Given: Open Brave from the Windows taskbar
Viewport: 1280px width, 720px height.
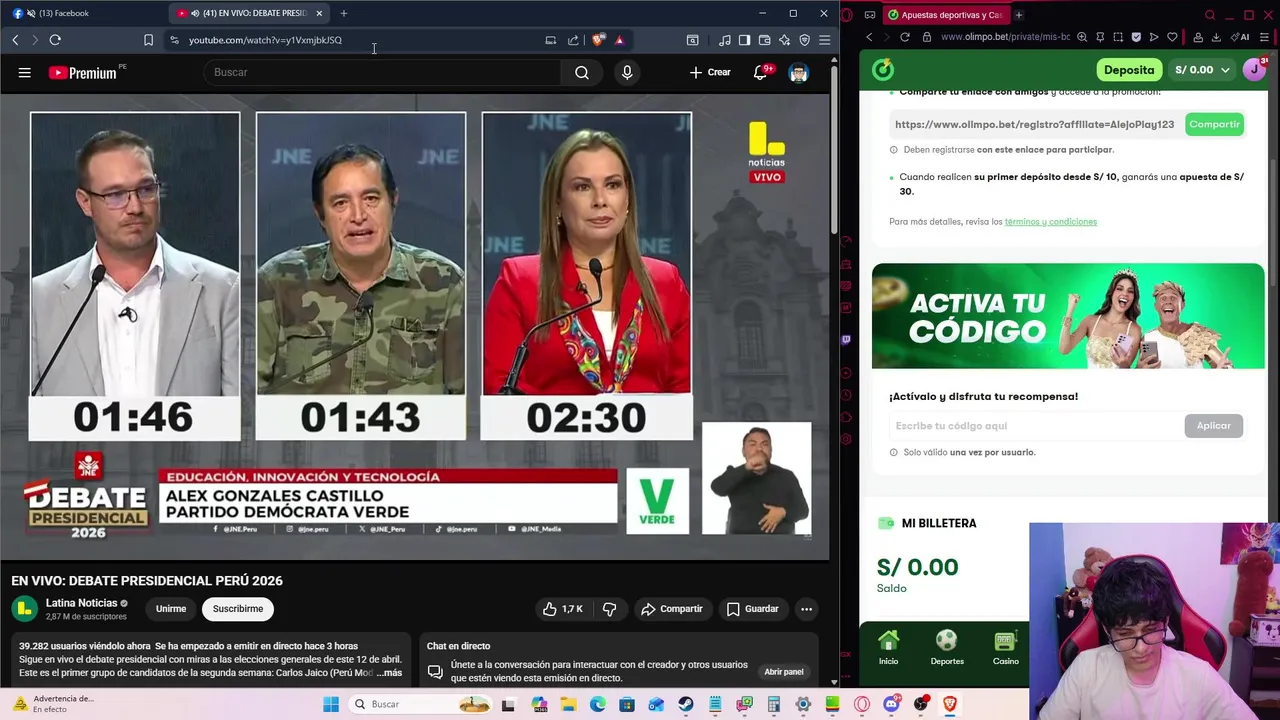Looking at the screenshot, I should click(949, 704).
